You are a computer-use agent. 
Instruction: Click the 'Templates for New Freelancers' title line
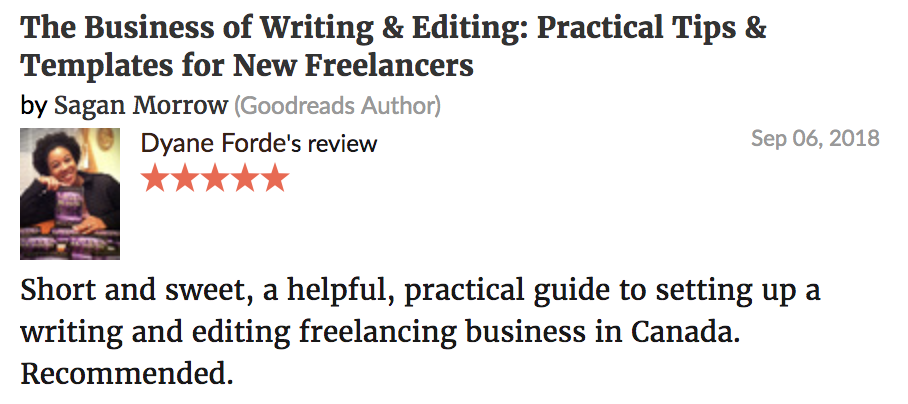tap(247, 66)
